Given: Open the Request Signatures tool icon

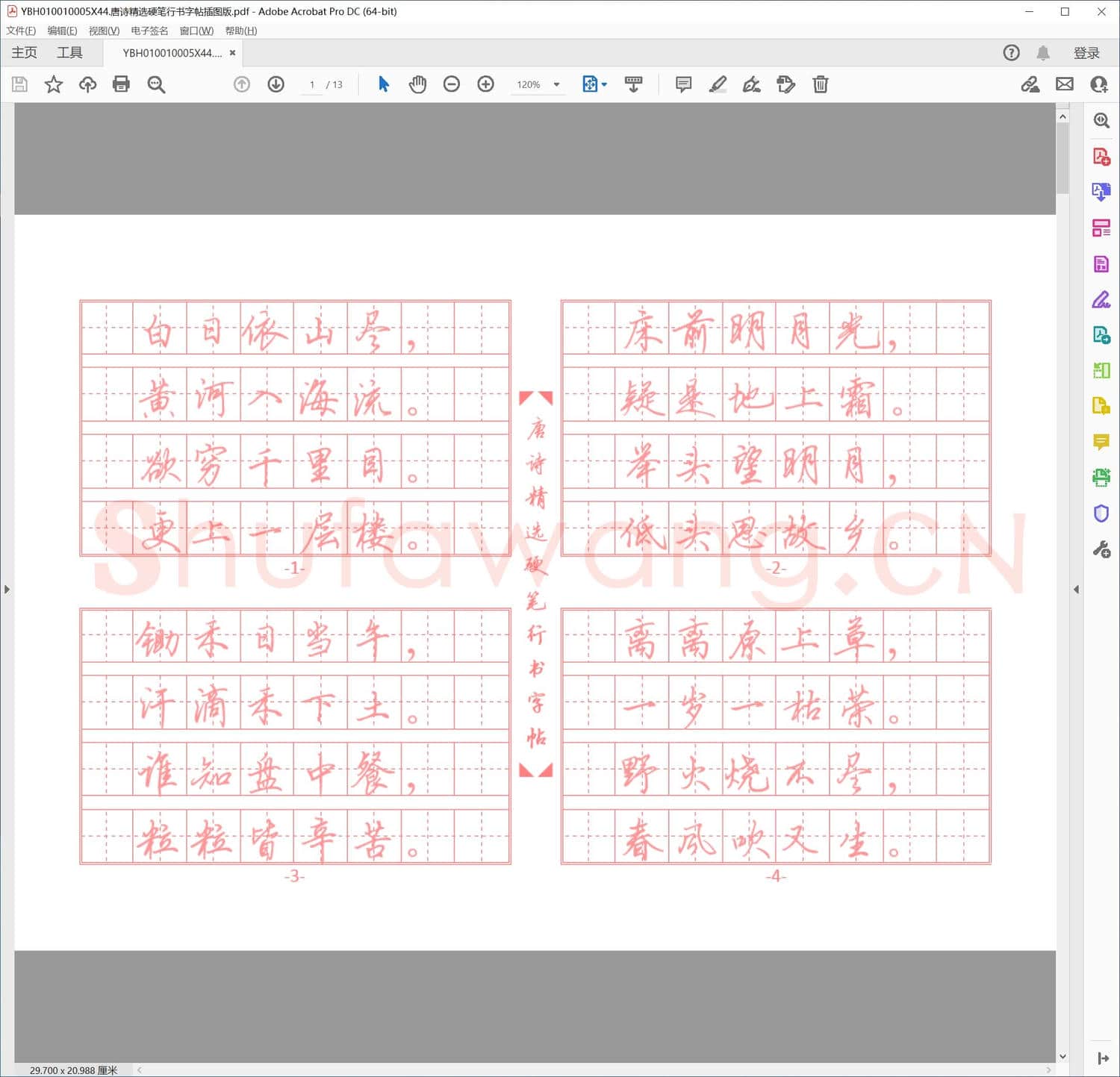Looking at the screenshot, I should tap(1101, 335).
